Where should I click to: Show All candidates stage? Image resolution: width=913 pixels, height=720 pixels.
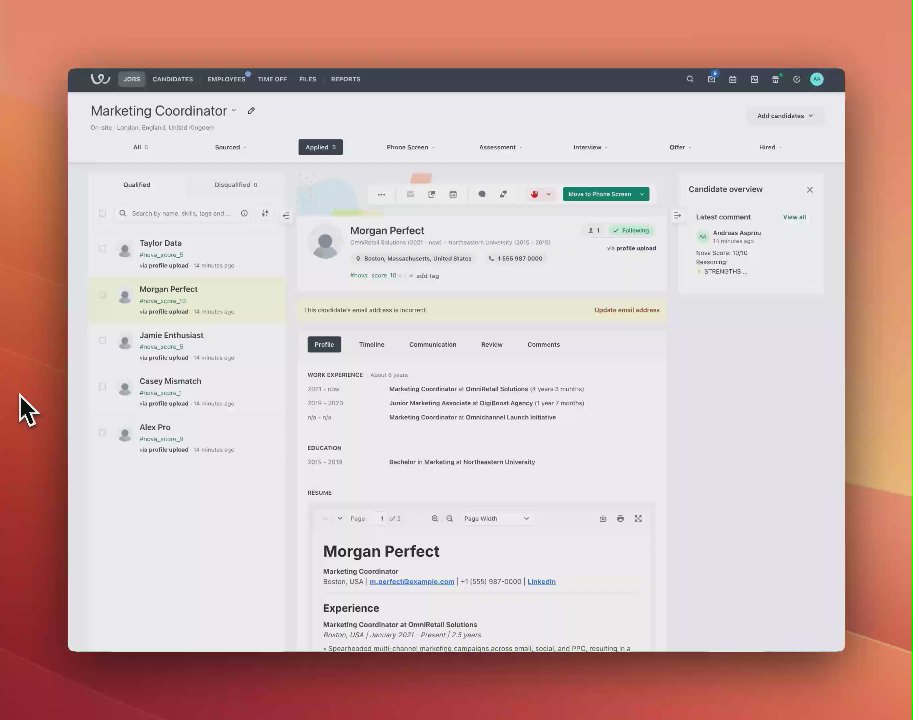(140, 147)
